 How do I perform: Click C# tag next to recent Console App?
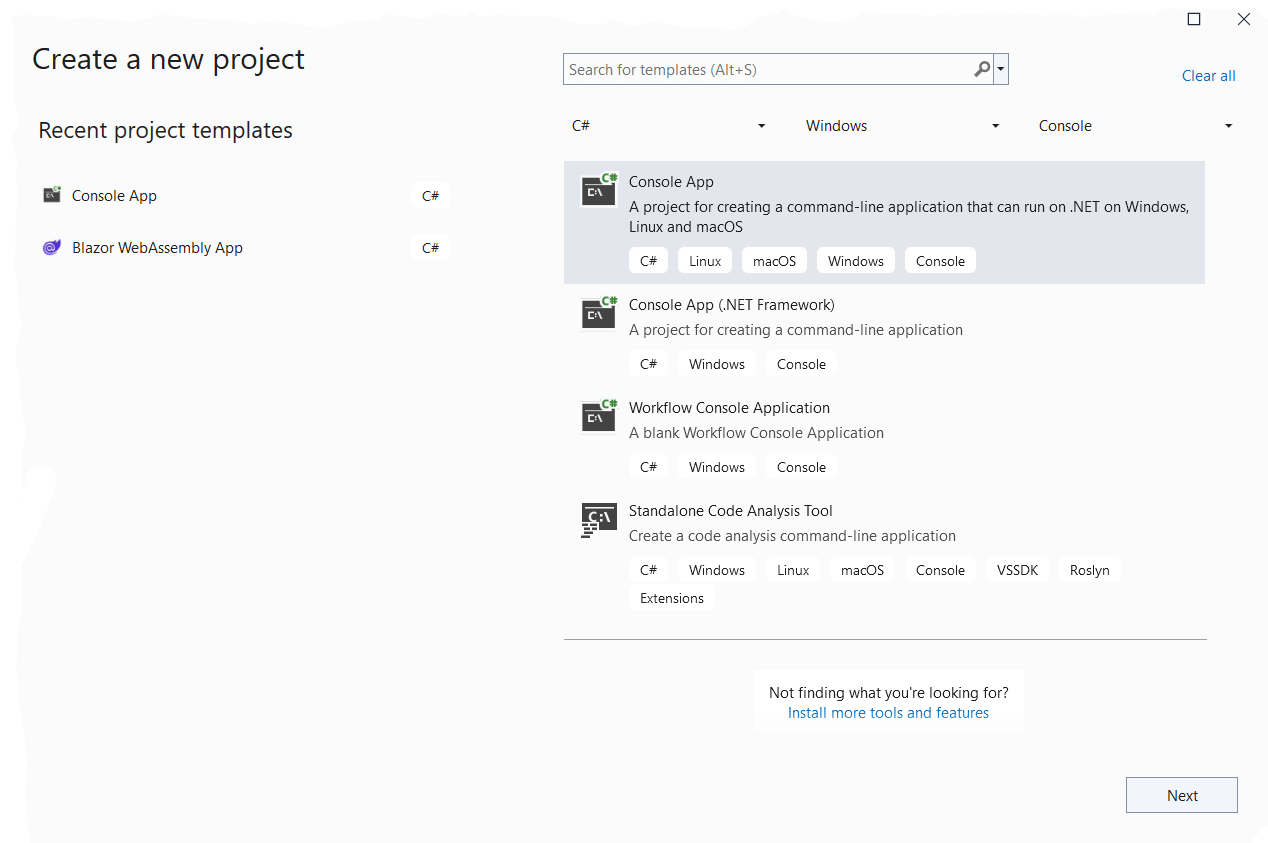pyautogui.click(x=431, y=196)
